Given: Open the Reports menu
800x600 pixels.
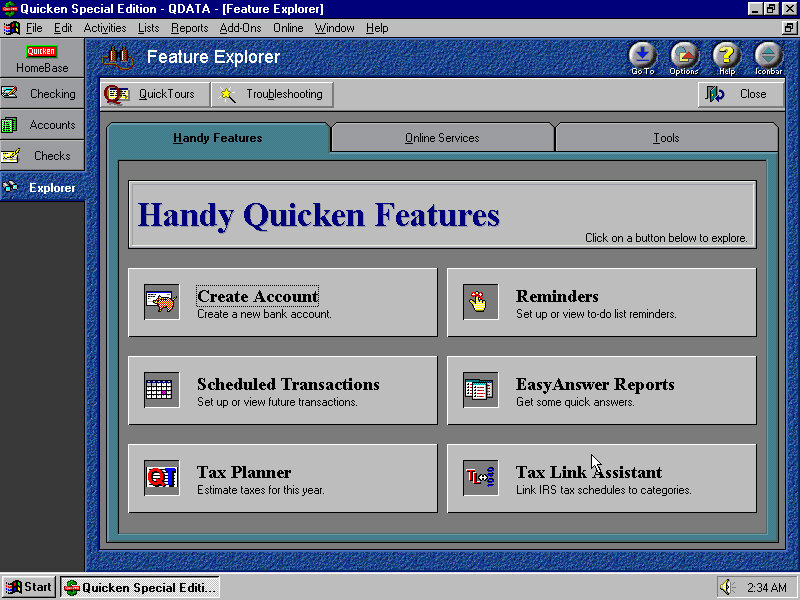Looking at the screenshot, I should point(190,28).
